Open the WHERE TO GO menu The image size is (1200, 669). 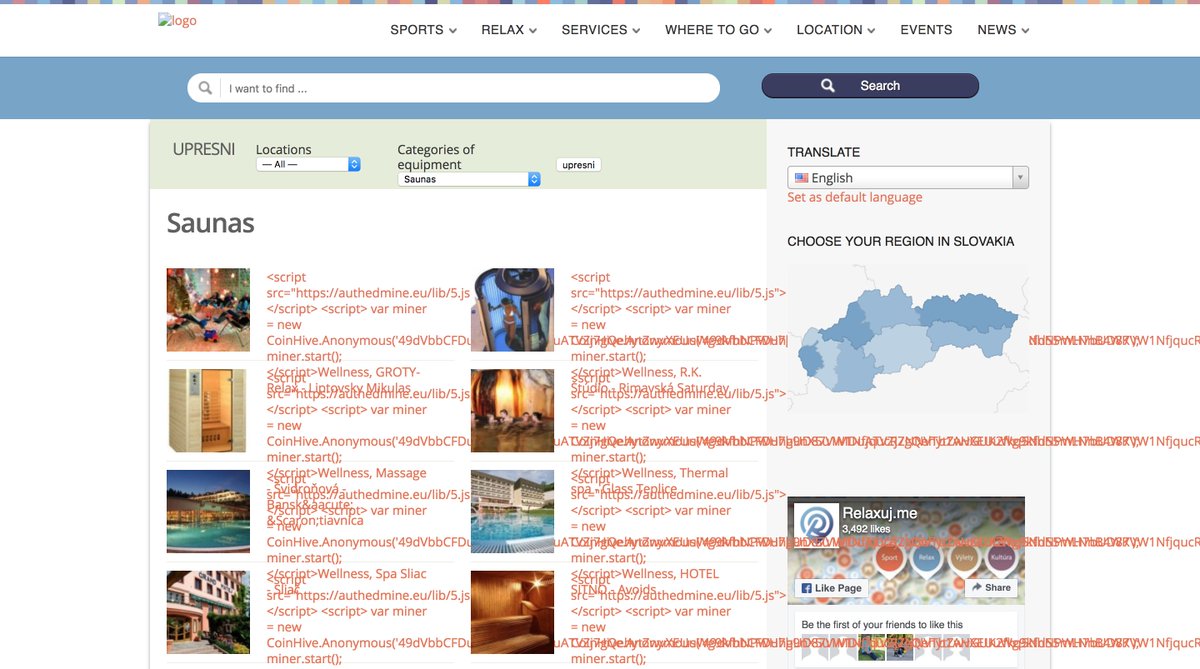click(718, 30)
